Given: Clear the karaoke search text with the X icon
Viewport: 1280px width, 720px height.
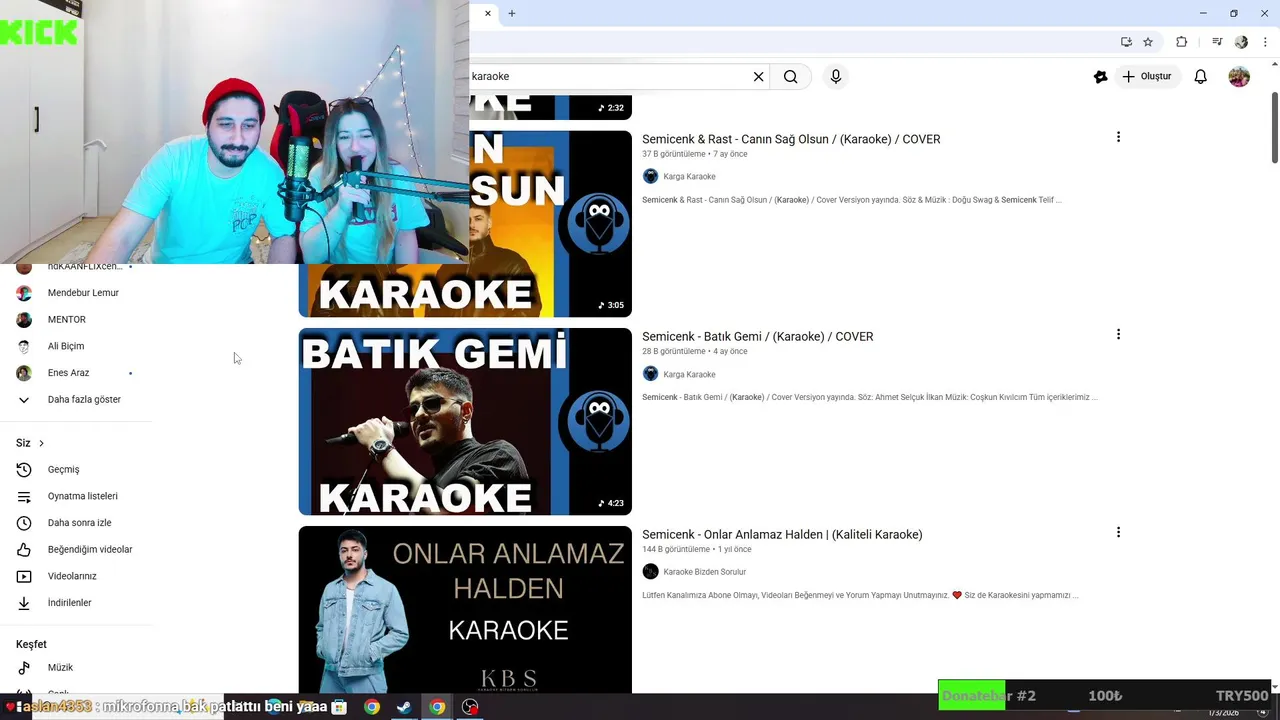Looking at the screenshot, I should point(758,76).
